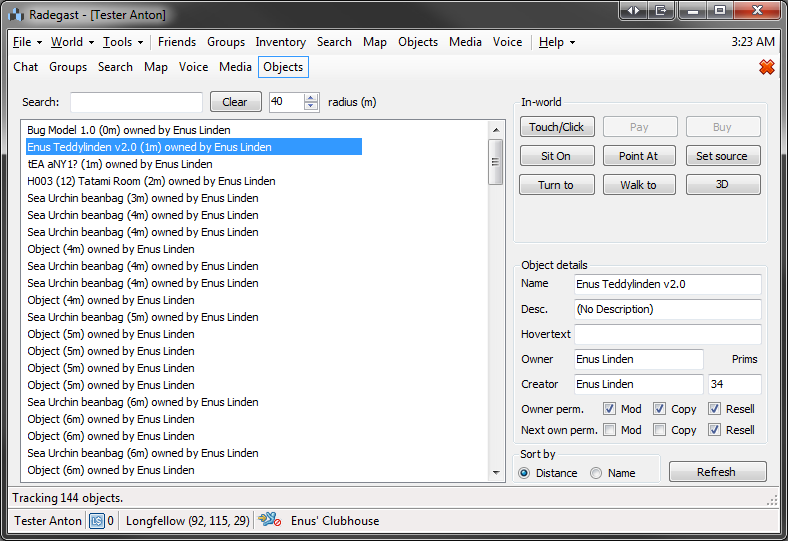788x541 pixels.
Task: Decrease radius with the down spinner arrow
Action: 311,106
